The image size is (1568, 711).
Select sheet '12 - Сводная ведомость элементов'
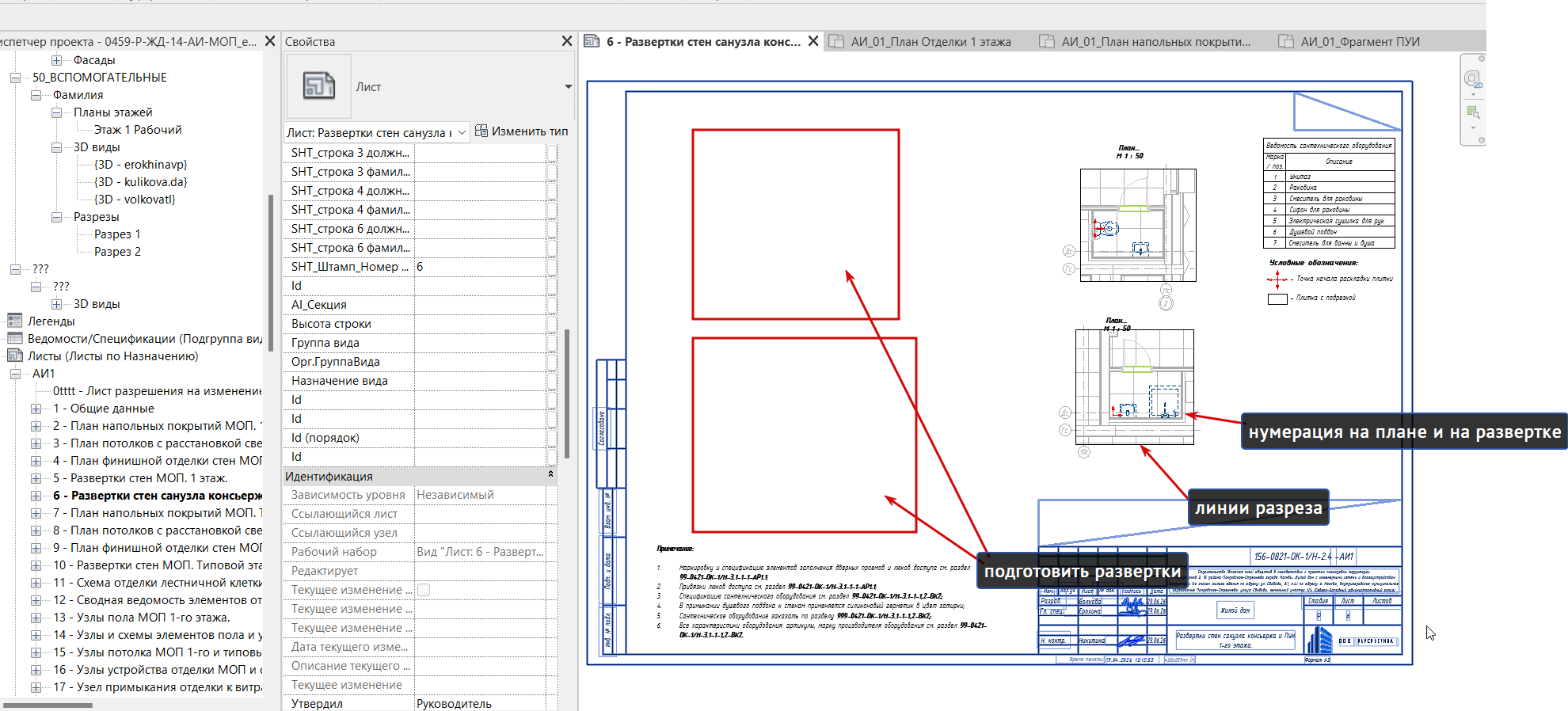(x=157, y=600)
